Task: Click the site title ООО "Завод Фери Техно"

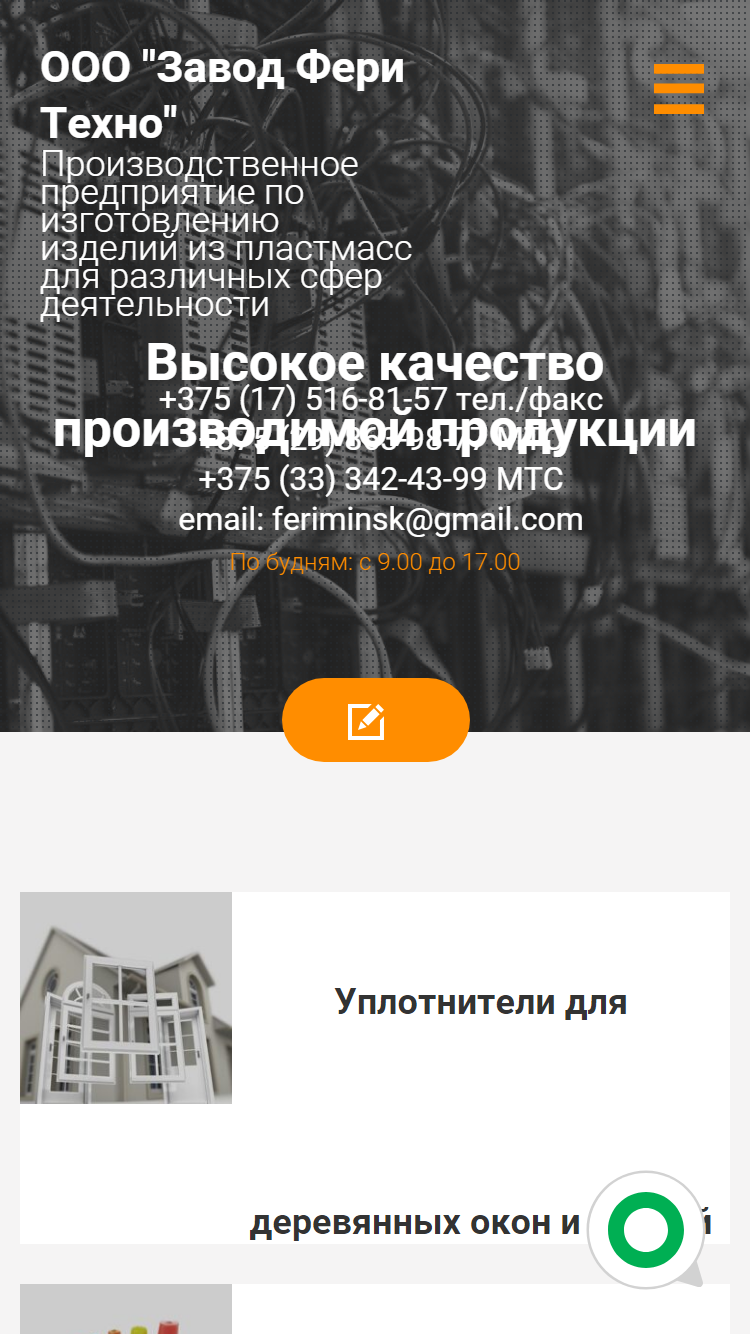Action: [x=222, y=97]
